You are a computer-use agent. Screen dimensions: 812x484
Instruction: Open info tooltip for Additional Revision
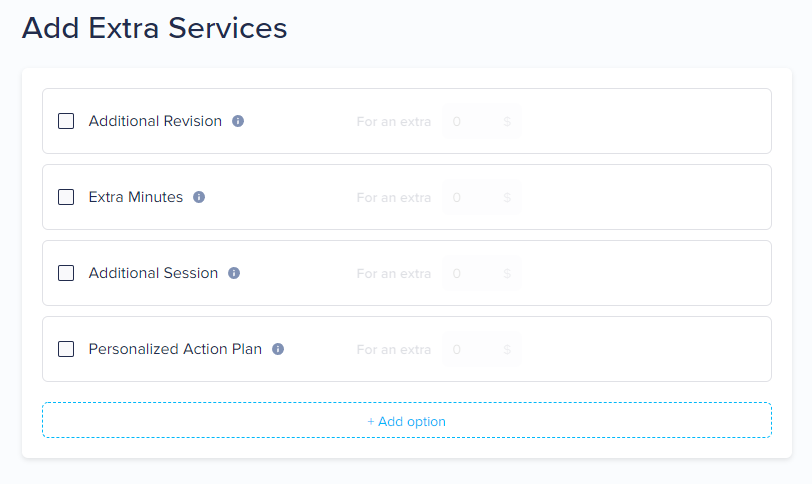238,121
